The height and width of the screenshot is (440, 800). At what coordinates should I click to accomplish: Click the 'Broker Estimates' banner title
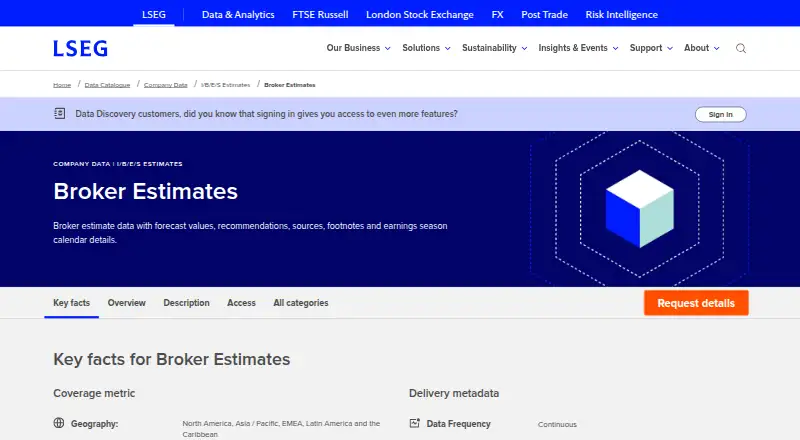145,191
